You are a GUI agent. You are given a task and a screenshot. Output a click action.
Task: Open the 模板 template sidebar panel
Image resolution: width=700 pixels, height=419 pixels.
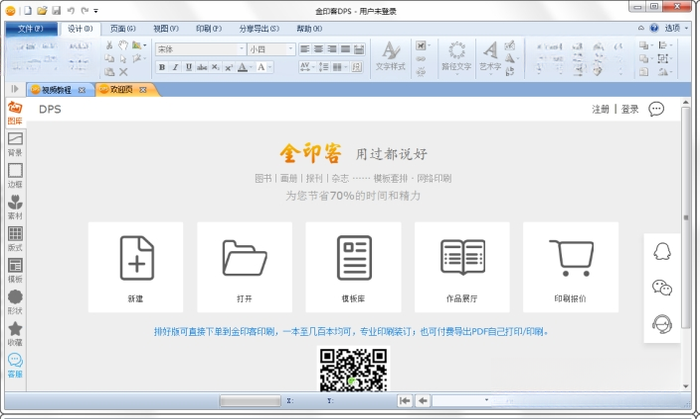click(x=15, y=271)
